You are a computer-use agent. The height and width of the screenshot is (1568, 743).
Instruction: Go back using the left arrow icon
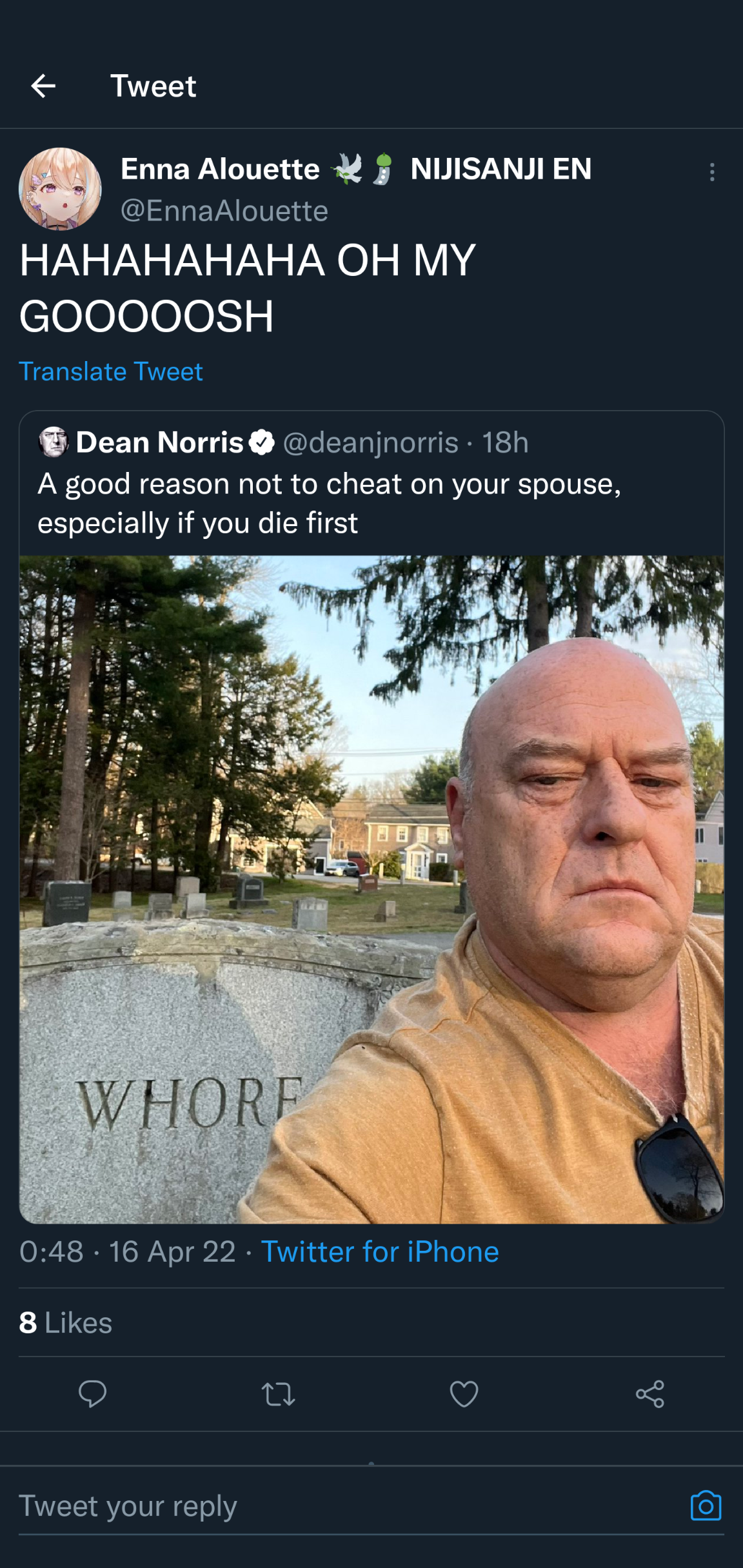pyautogui.click(x=43, y=86)
